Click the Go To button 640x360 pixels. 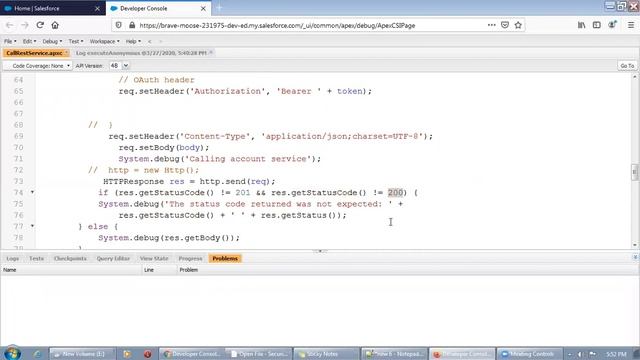tap(627, 66)
